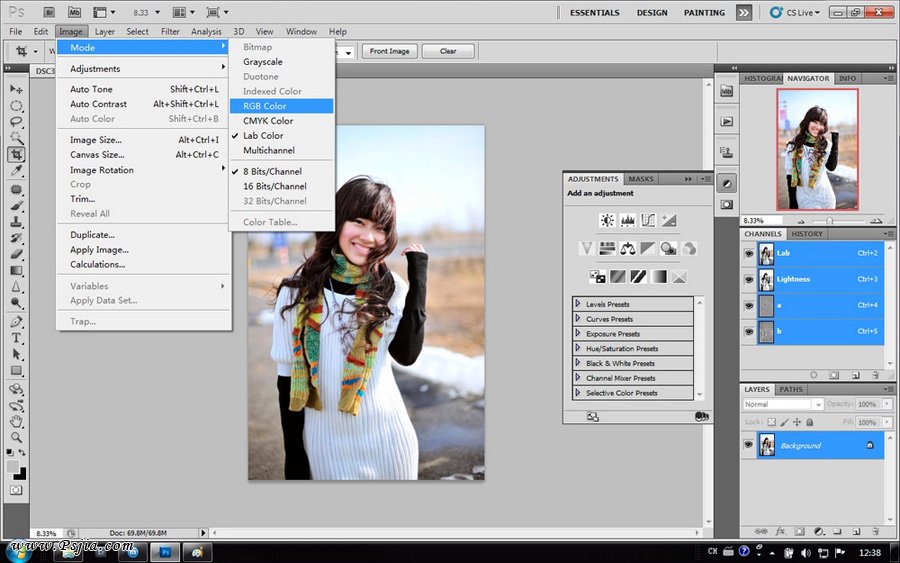Screen dimensions: 900x563
Task: Choose RGB Color from the Mode submenu
Action: coord(265,106)
